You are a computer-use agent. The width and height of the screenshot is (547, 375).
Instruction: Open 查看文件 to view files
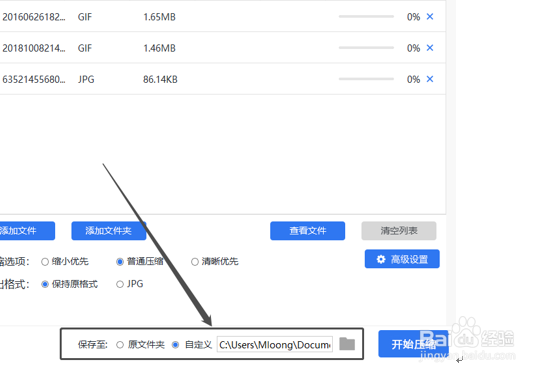click(x=307, y=231)
